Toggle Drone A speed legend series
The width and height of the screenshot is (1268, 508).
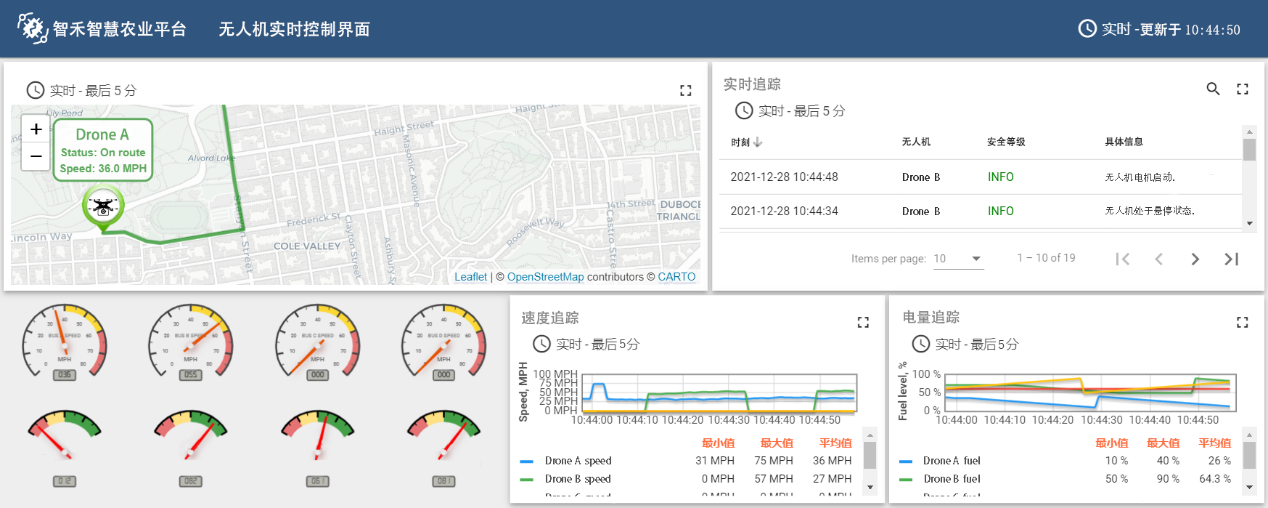point(577,461)
